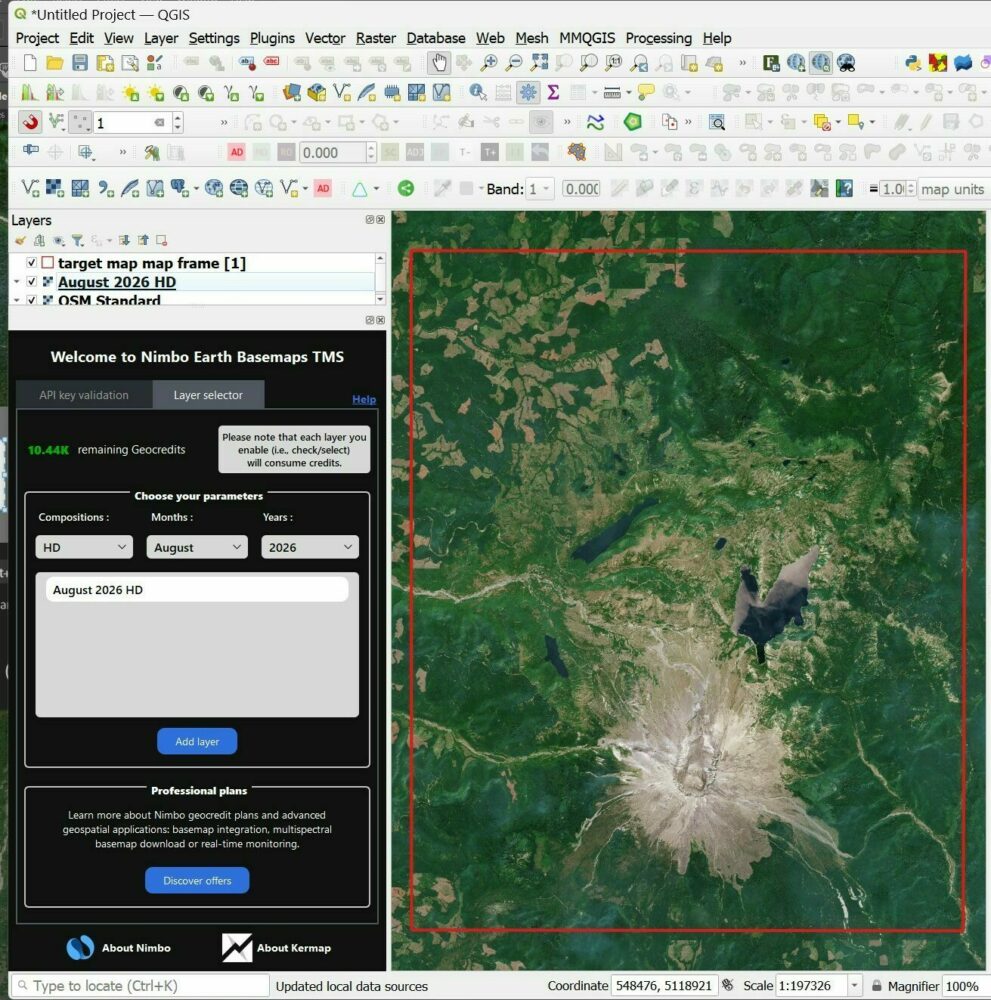Switch to API key validation tab
Image resolution: width=991 pixels, height=1000 pixels.
[84, 395]
